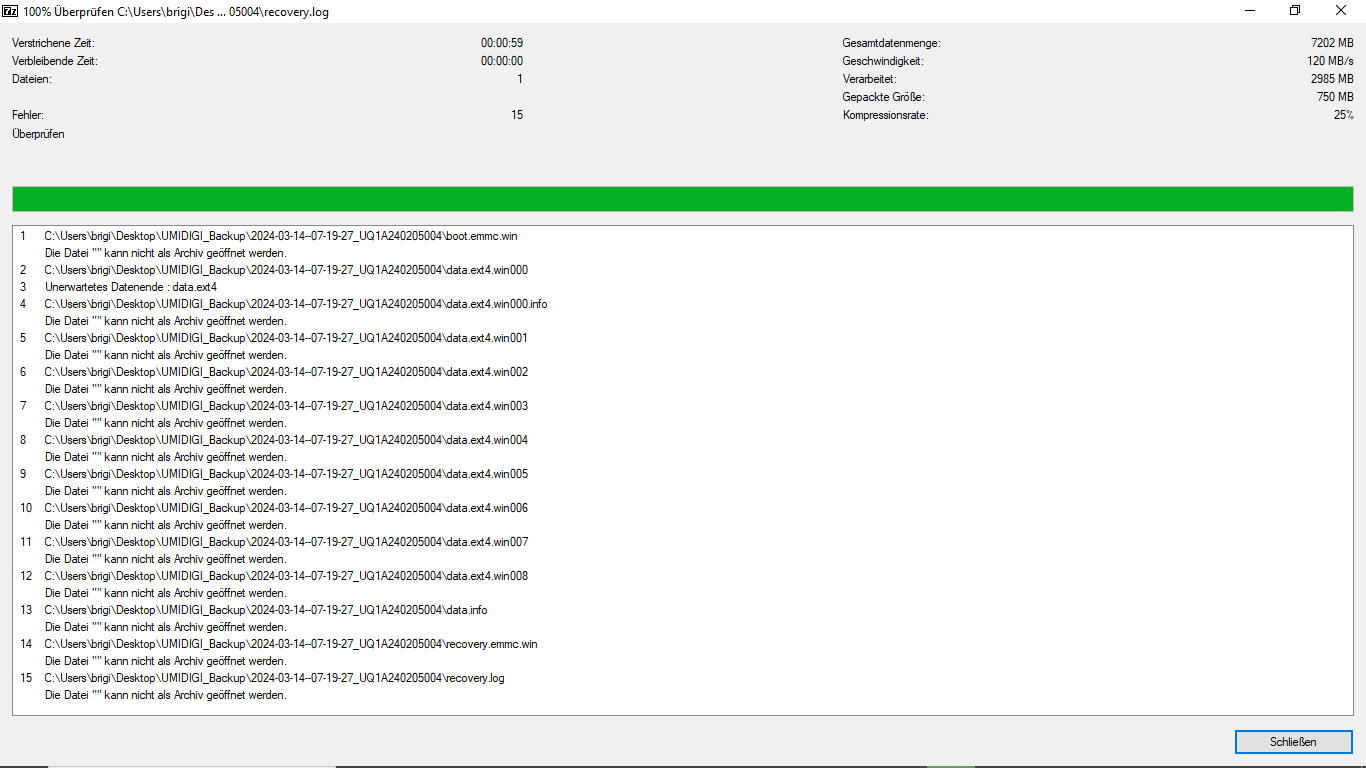This screenshot has height=768, width=1366.
Task: Select the data.ext4.win001 entry
Action: pyautogui.click(x=286, y=338)
